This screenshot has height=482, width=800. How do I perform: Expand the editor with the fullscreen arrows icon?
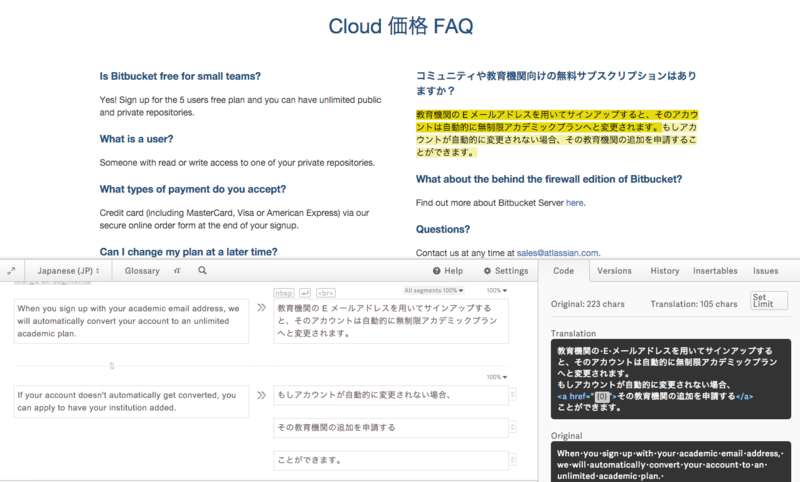pos(11,271)
